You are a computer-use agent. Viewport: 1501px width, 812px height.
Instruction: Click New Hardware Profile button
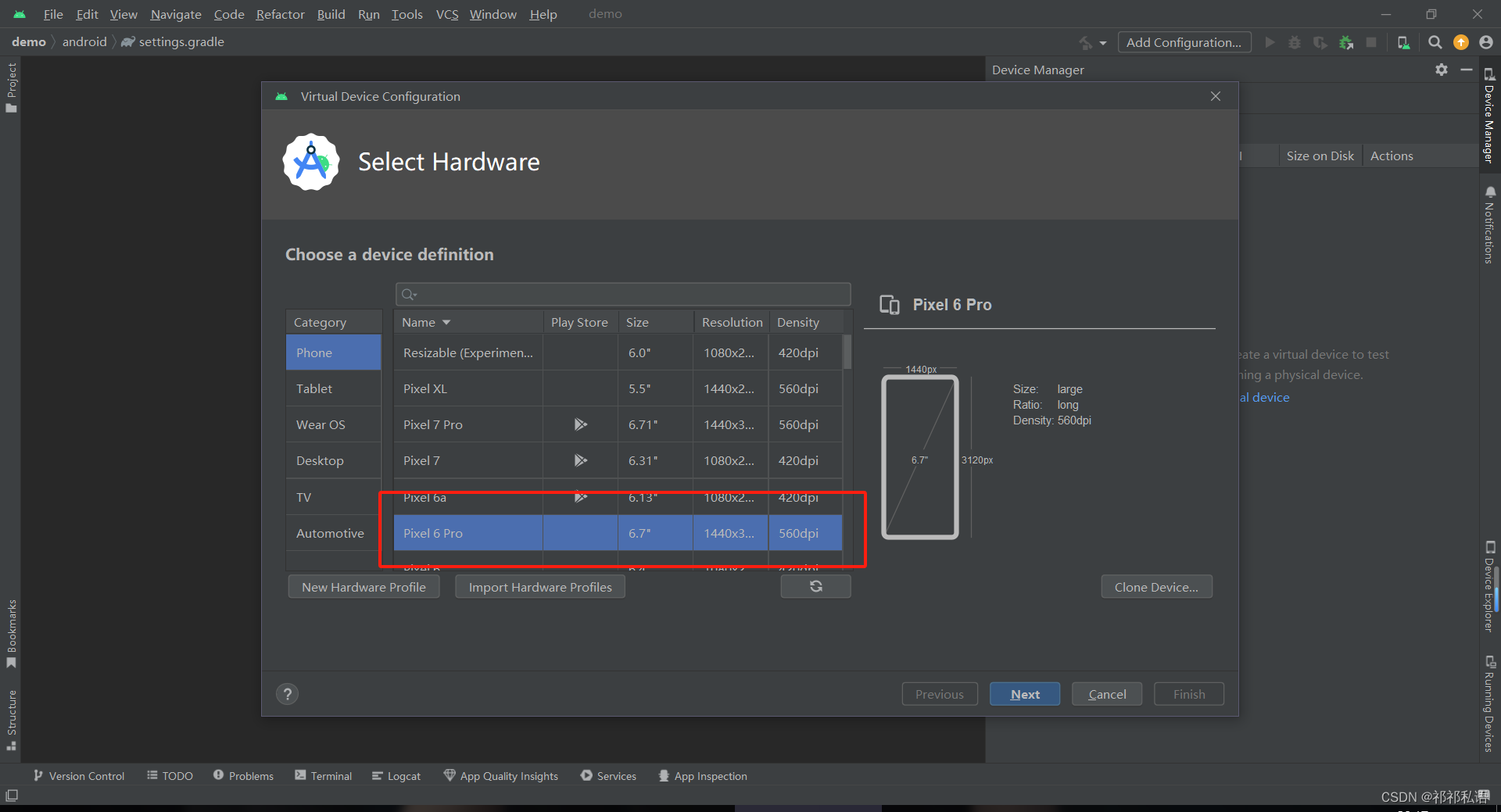point(364,587)
